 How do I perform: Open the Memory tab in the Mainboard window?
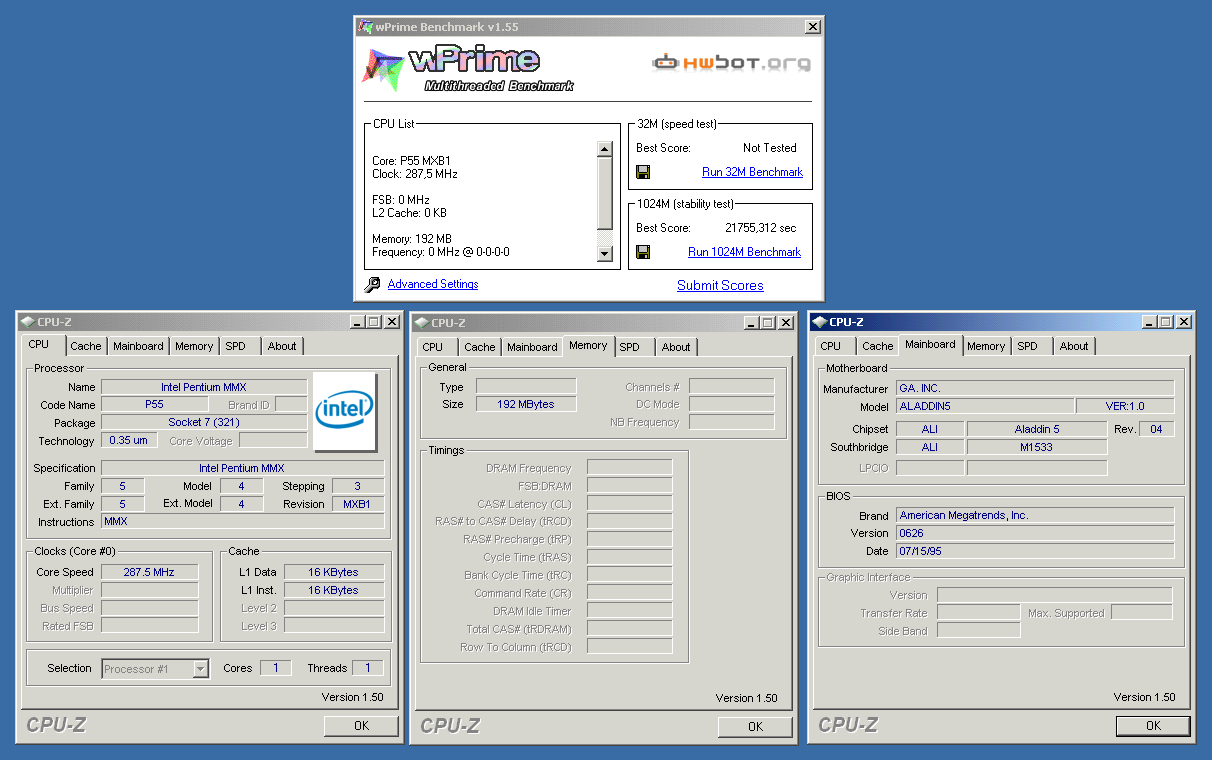pyautogui.click(x=986, y=346)
